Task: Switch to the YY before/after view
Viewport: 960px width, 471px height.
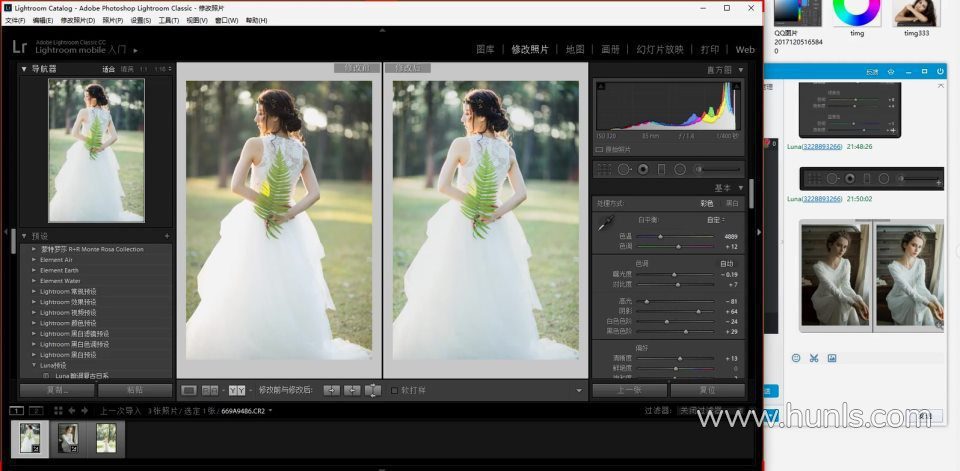Action: coord(237,390)
